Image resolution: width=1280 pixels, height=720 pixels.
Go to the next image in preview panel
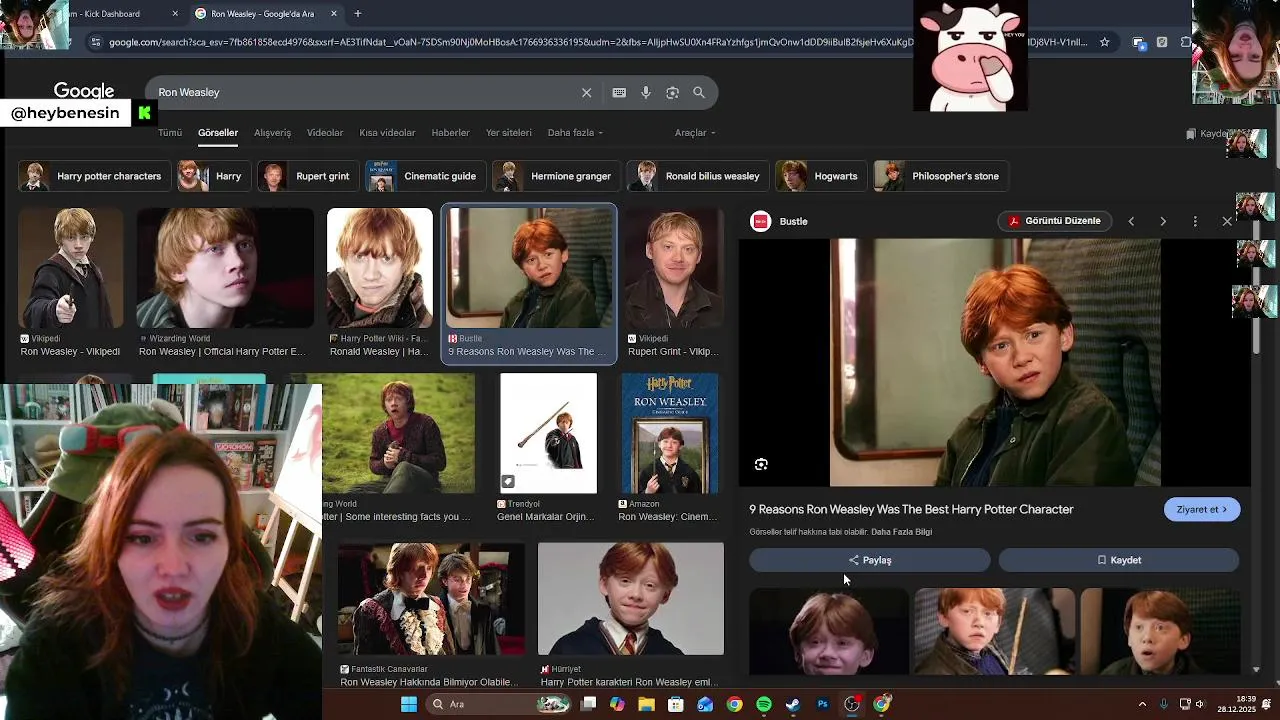(1163, 221)
